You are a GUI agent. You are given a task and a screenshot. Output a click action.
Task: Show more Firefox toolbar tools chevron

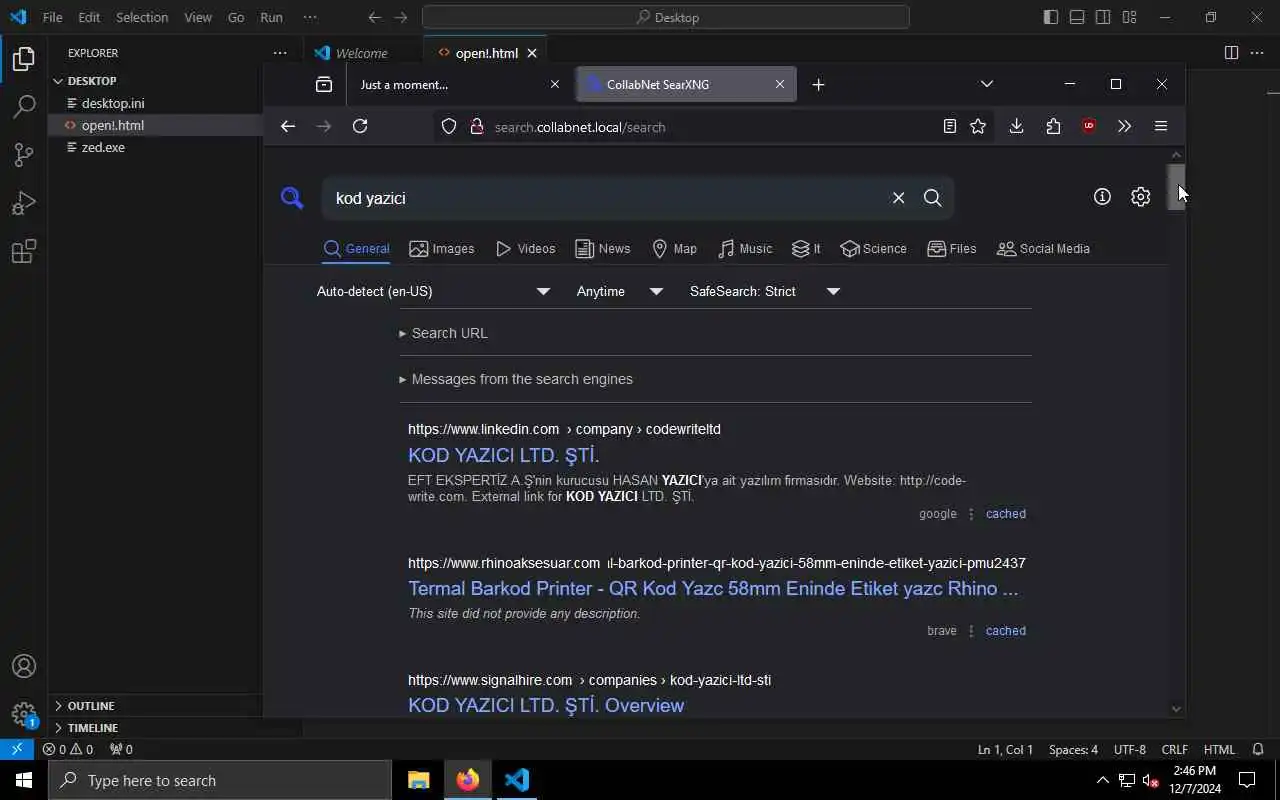click(x=1125, y=126)
